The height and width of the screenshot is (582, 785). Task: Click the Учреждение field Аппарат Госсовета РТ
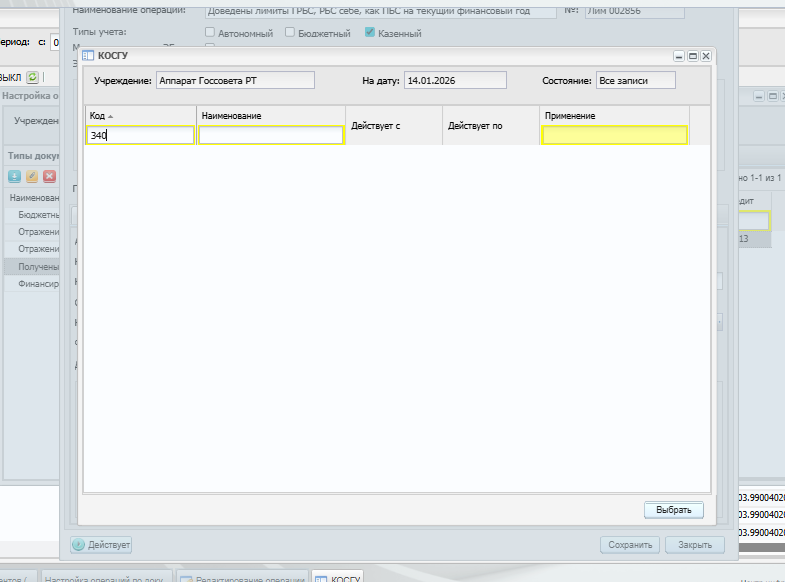tap(235, 81)
